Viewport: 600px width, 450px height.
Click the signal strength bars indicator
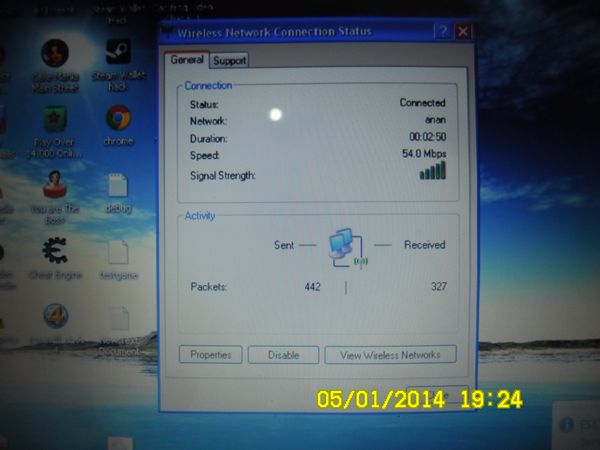point(433,170)
